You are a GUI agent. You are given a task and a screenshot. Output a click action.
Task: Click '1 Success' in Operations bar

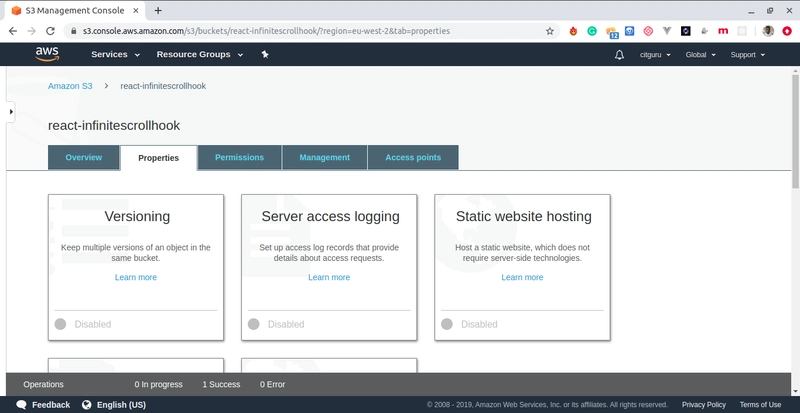221,384
